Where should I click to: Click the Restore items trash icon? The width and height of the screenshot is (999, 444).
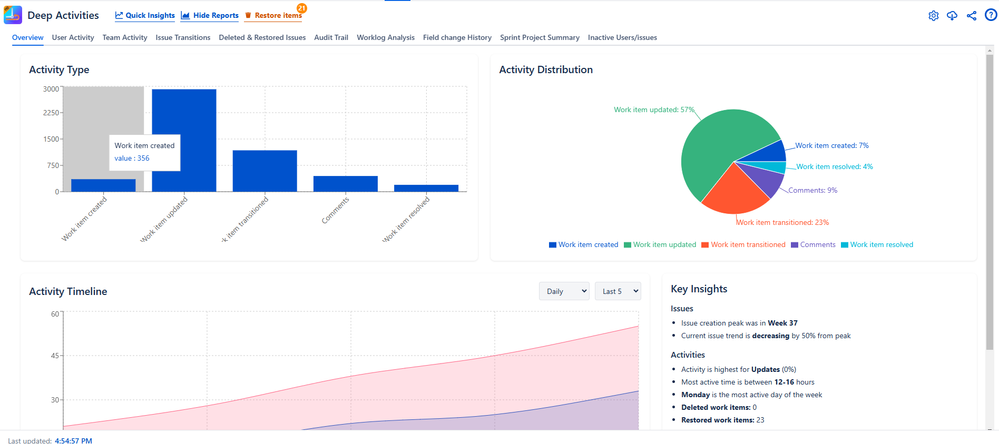[249, 16]
